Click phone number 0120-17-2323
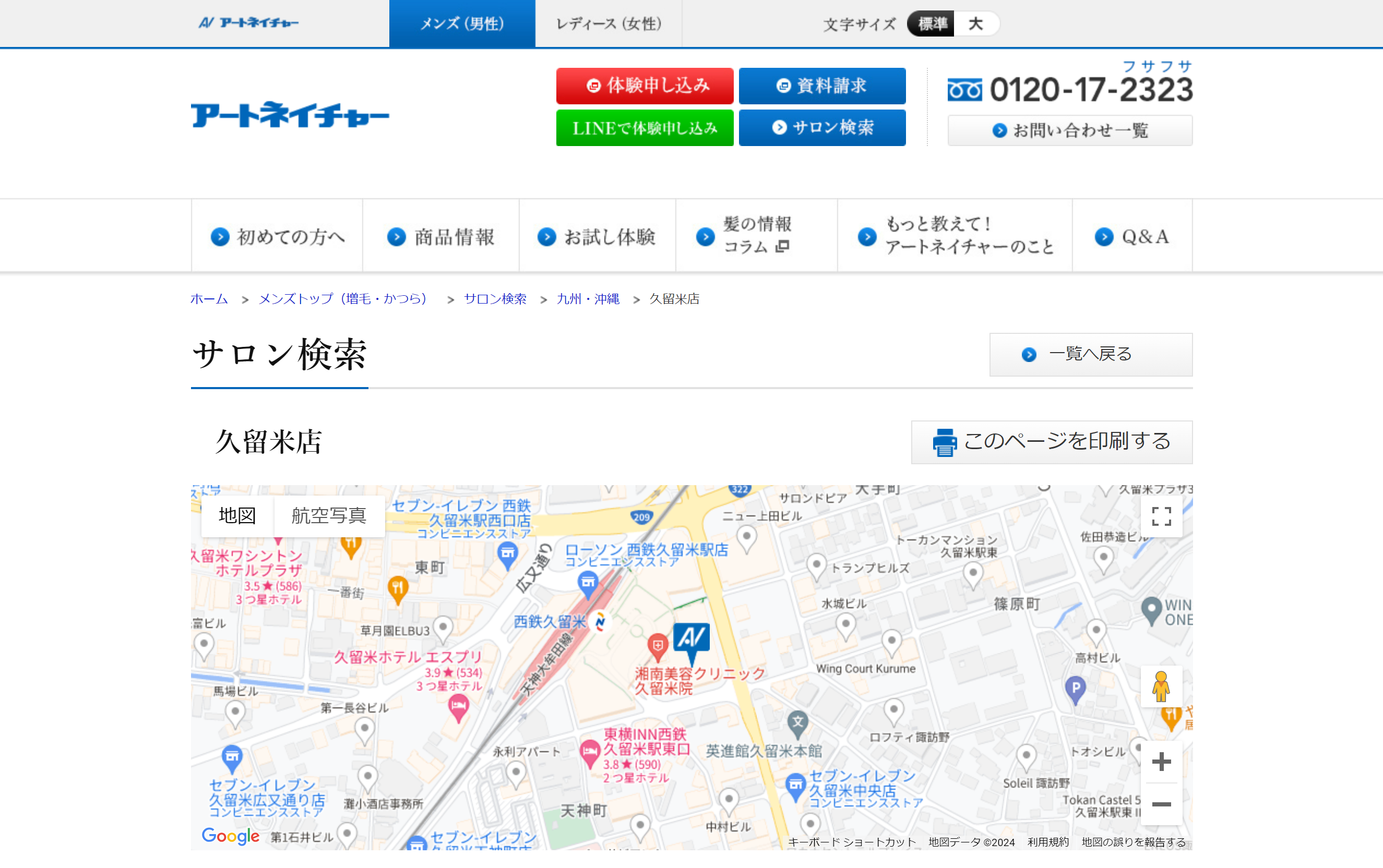The image size is (1383, 868). [x=1091, y=90]
